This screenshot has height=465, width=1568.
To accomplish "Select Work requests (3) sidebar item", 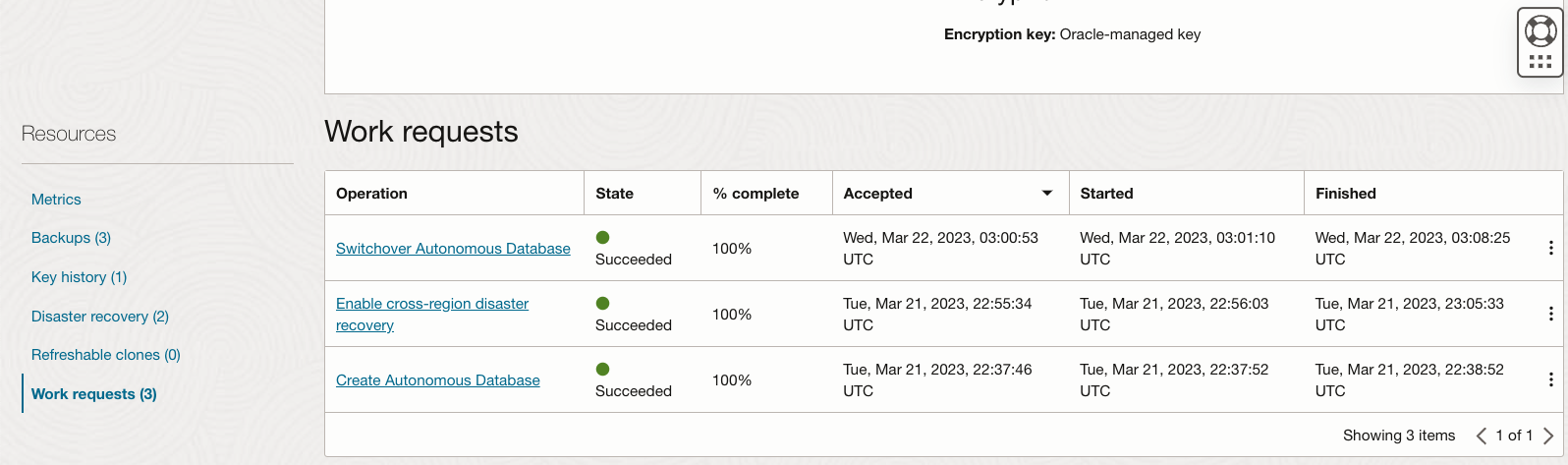I will (94, 394).
